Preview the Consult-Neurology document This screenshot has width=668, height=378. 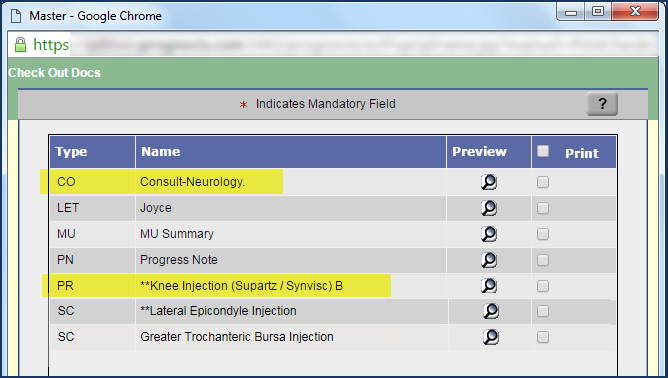pyautogui.click(x=489, y=182)
